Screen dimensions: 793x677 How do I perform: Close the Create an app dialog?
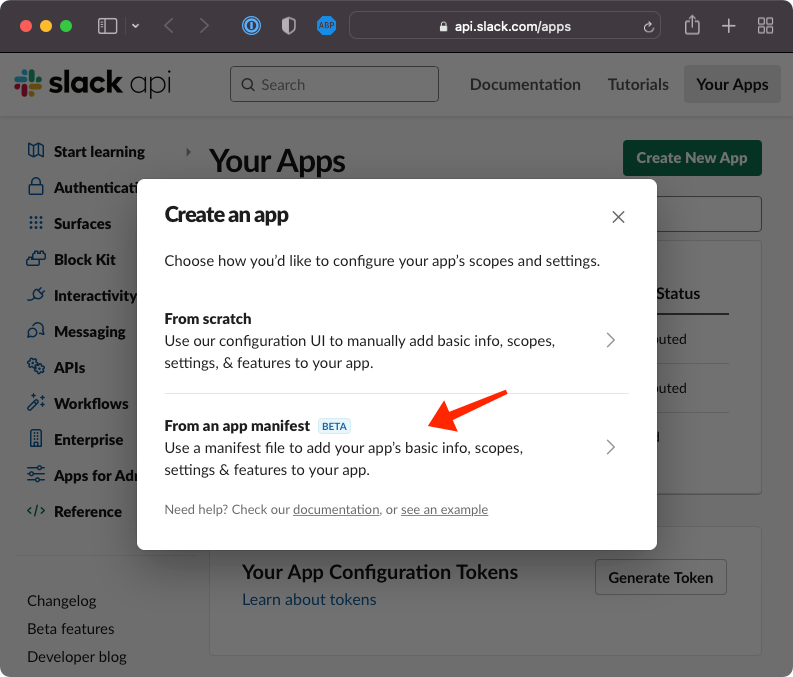618,217
